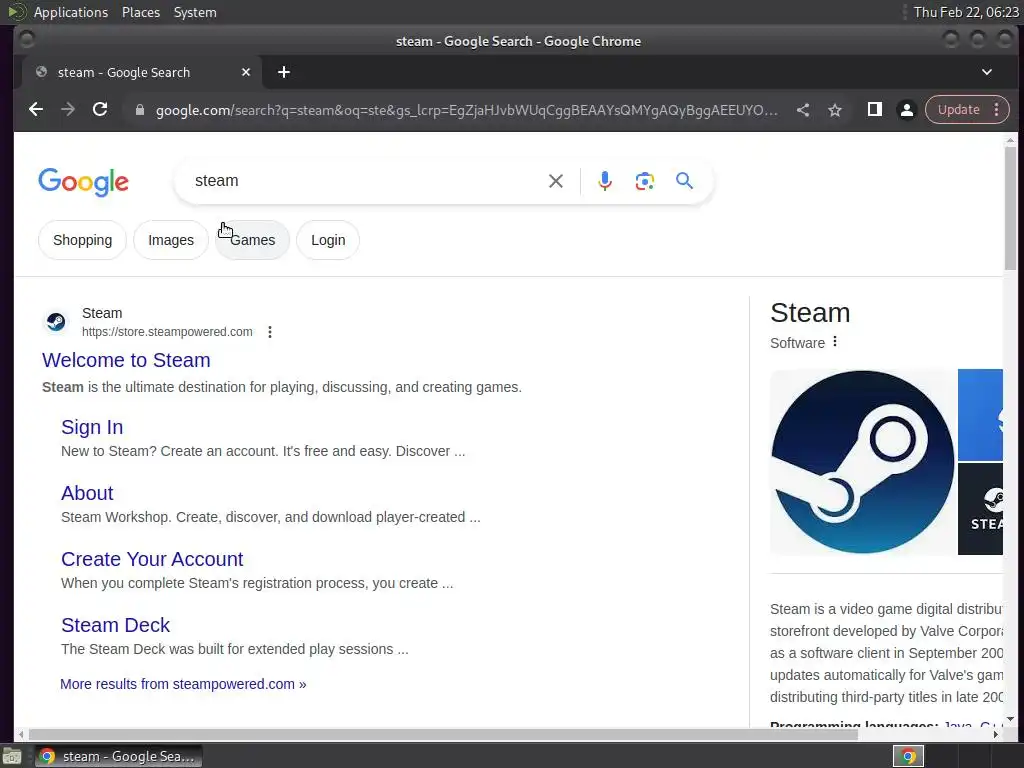Screen dimensions: 1024x768
Task: Go back using the browser back arrow
Action: click(x=36, y=110)
